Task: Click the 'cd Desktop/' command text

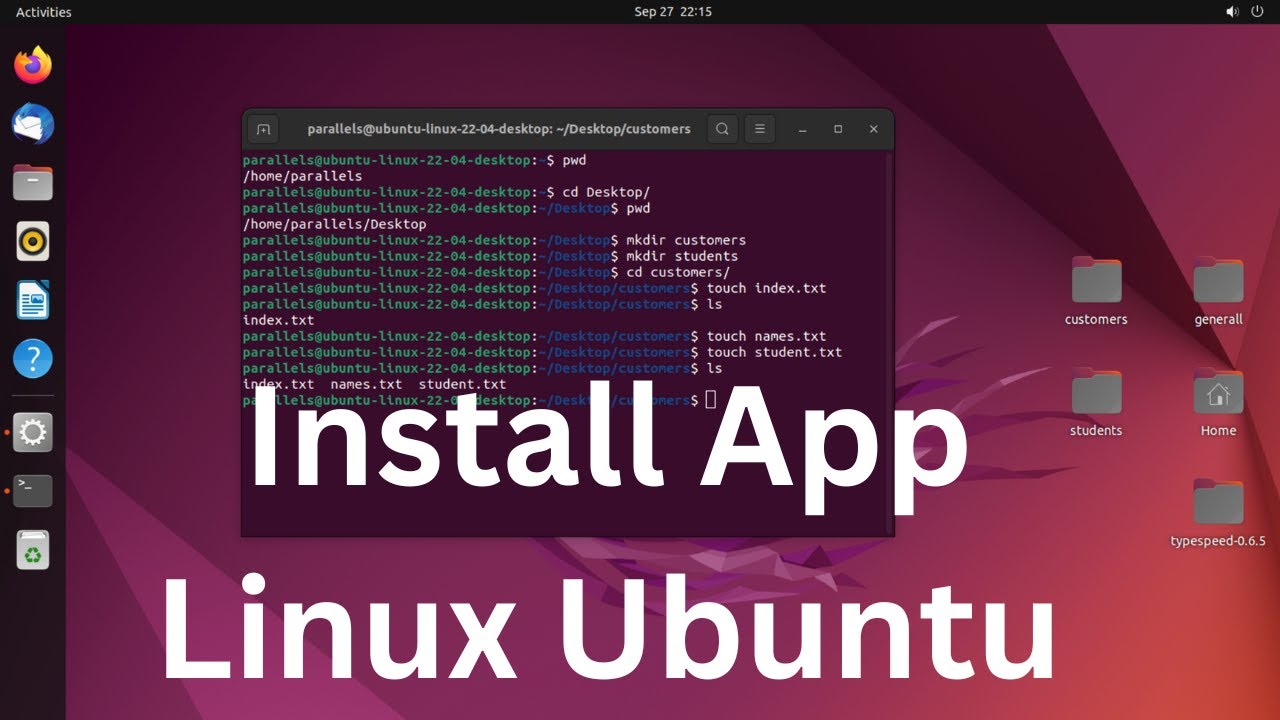Action: tap(606, 192)
